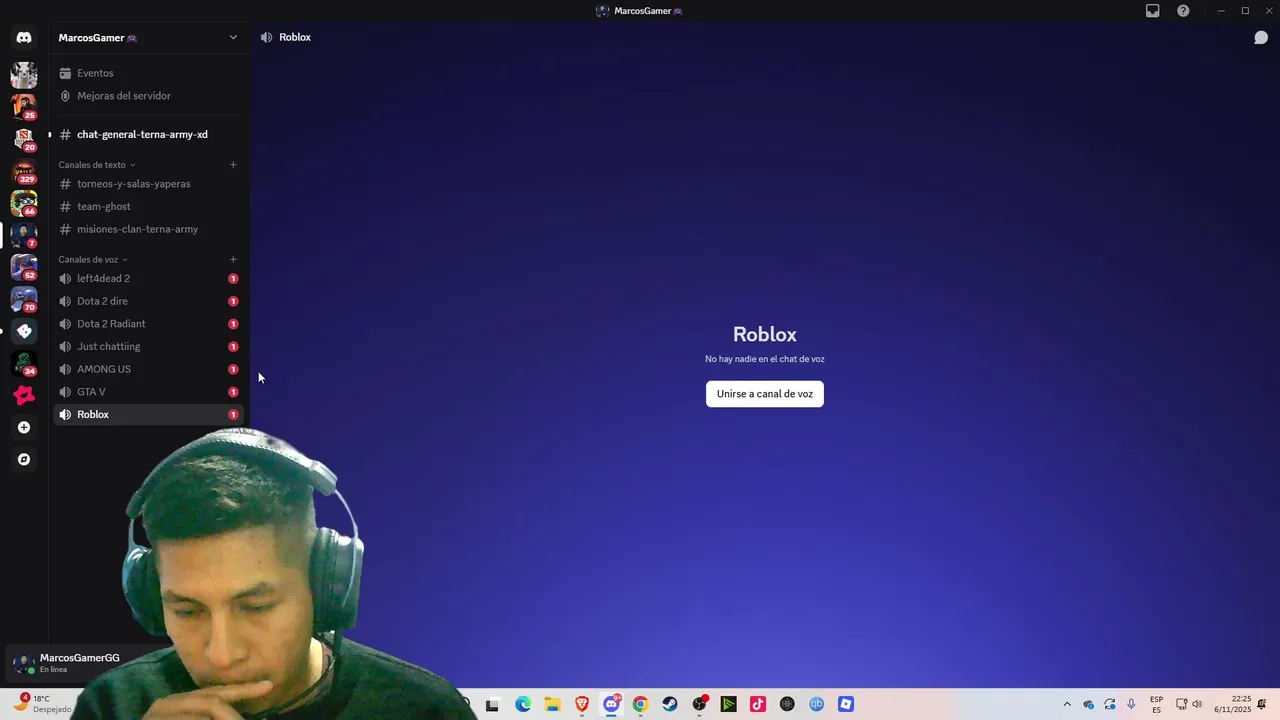Collapse the Canales de texto category
This screenshot has height=720, width=1280.
[x=96, y=165]
